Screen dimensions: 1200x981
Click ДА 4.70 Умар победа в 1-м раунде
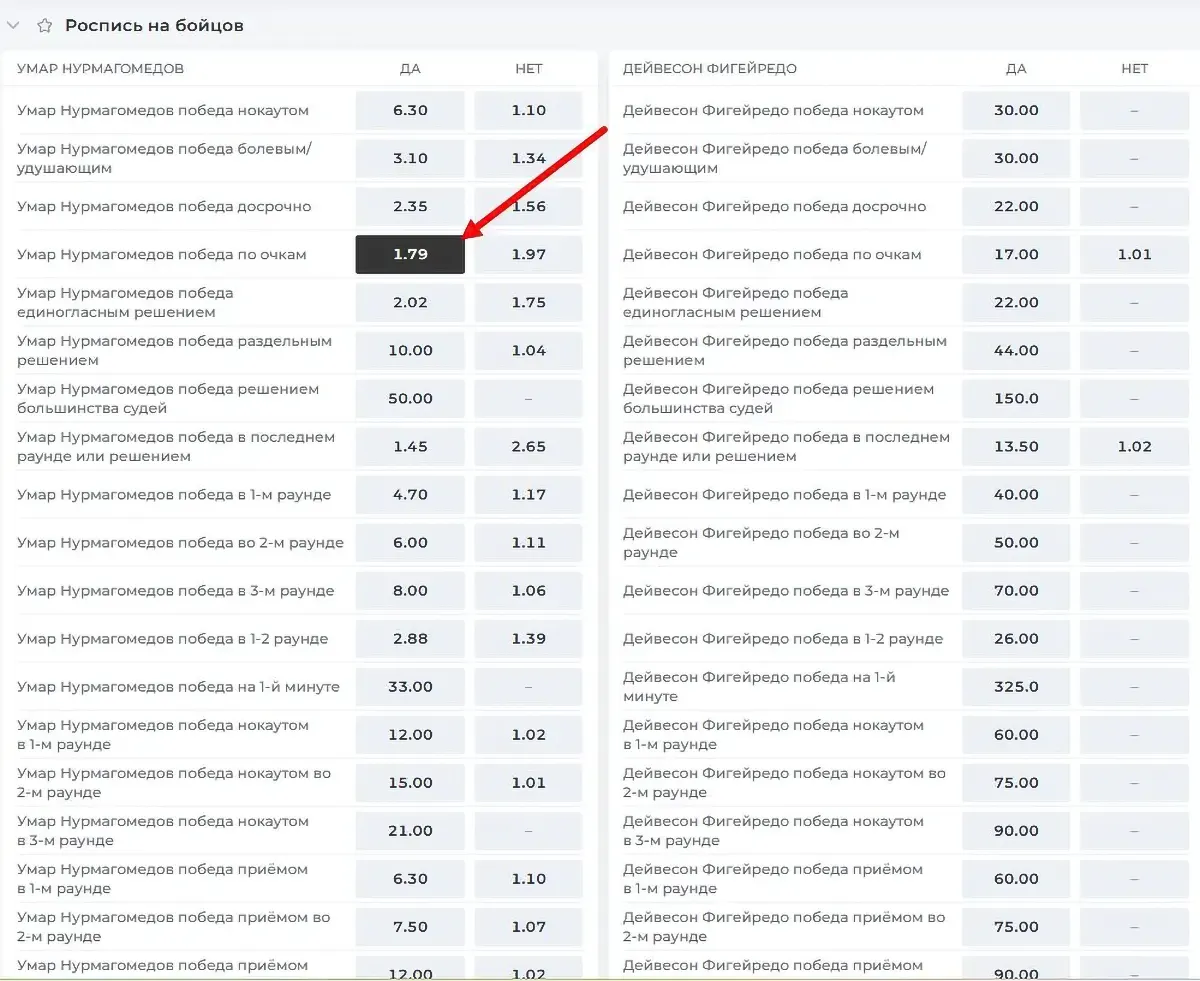[x=410, y=494]
